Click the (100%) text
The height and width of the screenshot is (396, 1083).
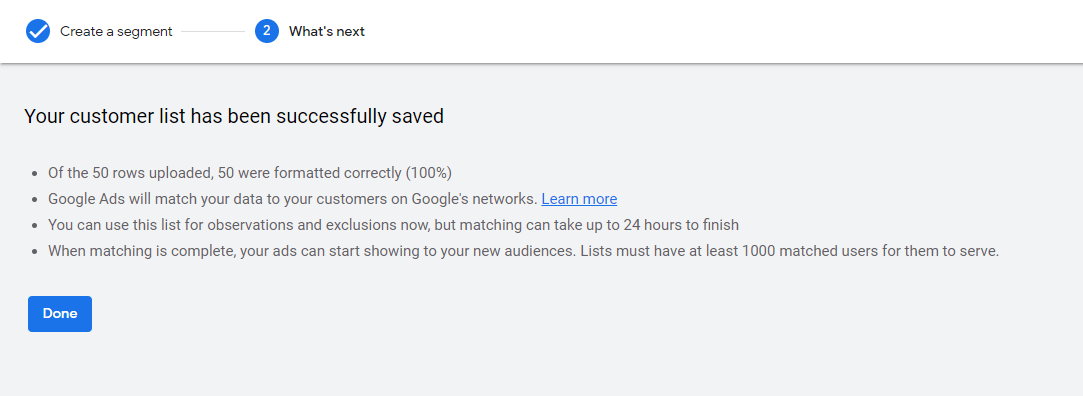429,173
